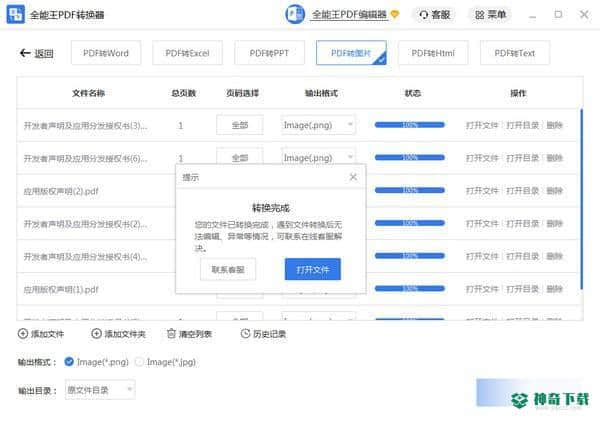Click the 全能王PDF转换器 app logo icon
Image resolution: width=600 pixels, height=422 pixels.
pos(16,15)
